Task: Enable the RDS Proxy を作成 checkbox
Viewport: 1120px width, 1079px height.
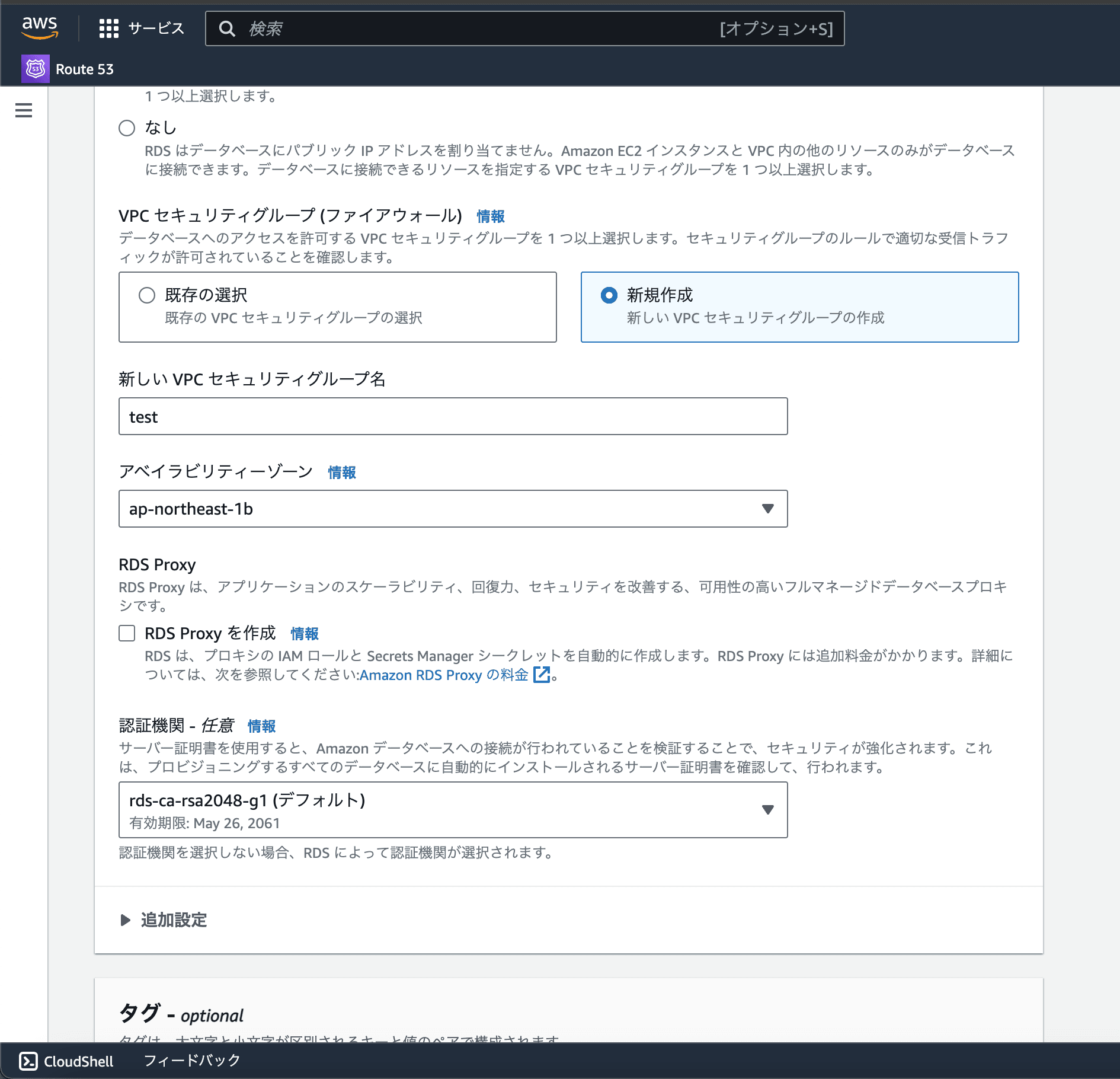Action: (127, 633)
